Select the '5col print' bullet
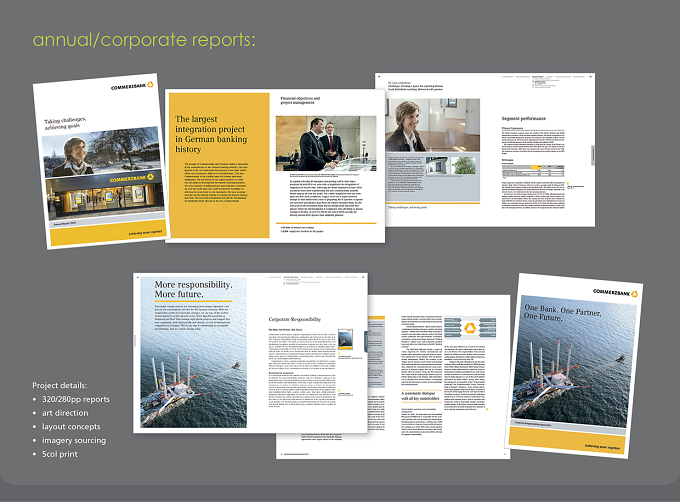Screen dimensions: 680x502 point(60,454)
